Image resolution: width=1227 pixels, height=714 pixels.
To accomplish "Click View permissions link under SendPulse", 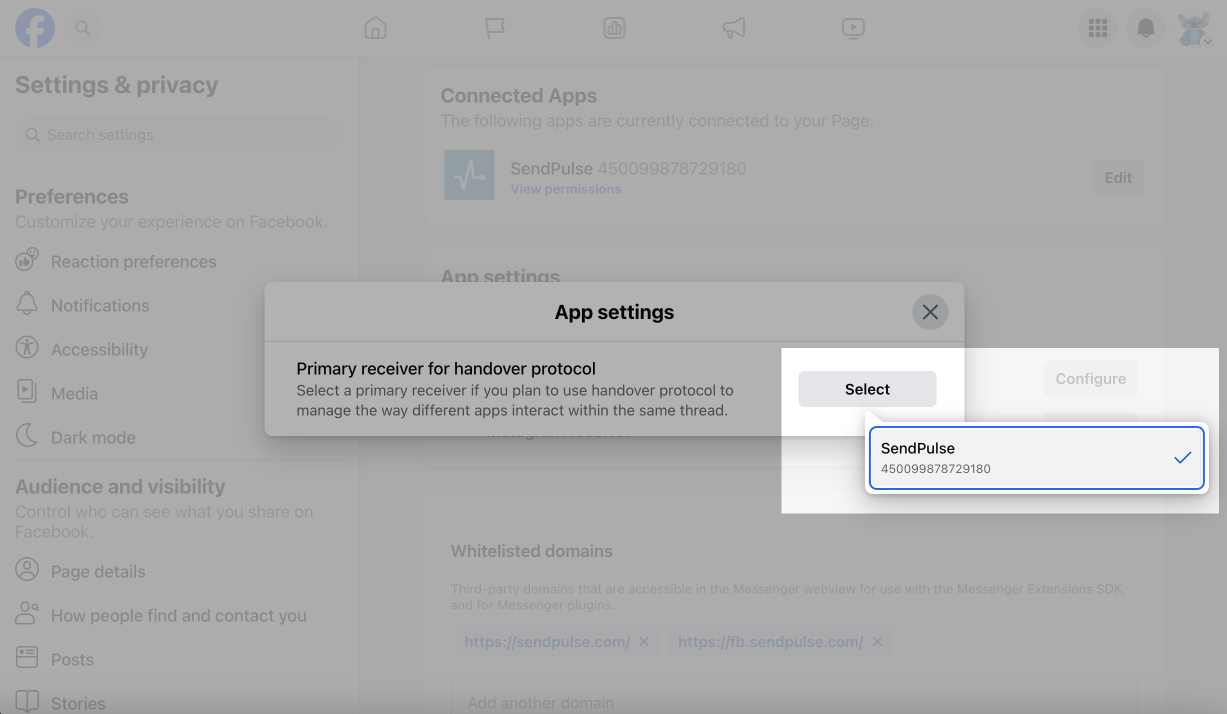I will [565, 189].
